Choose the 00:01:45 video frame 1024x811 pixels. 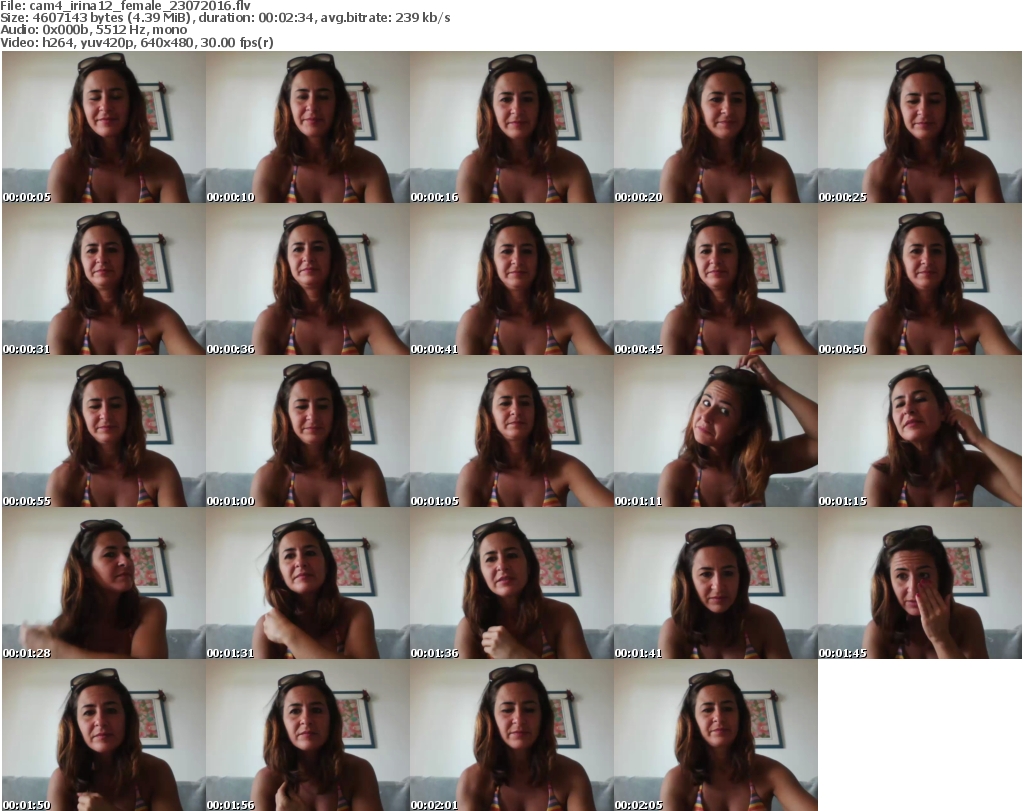point(920,583)
